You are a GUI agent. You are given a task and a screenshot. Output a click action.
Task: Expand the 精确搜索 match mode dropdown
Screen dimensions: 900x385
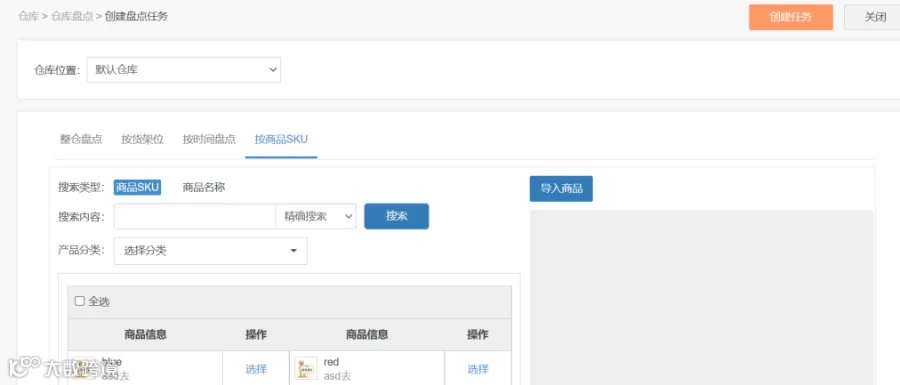pyautogui.click(x=316, y=216)
